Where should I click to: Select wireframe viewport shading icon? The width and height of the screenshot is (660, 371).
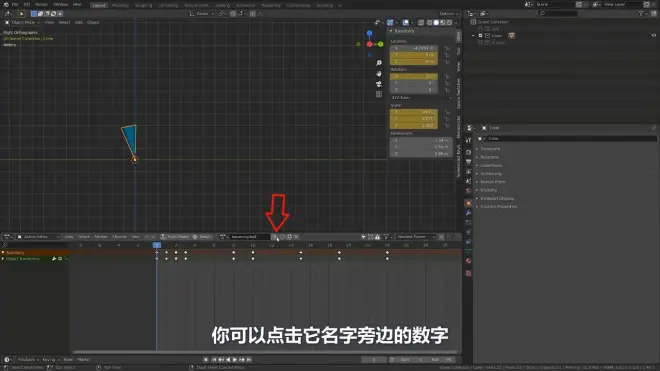click(429, 22)
